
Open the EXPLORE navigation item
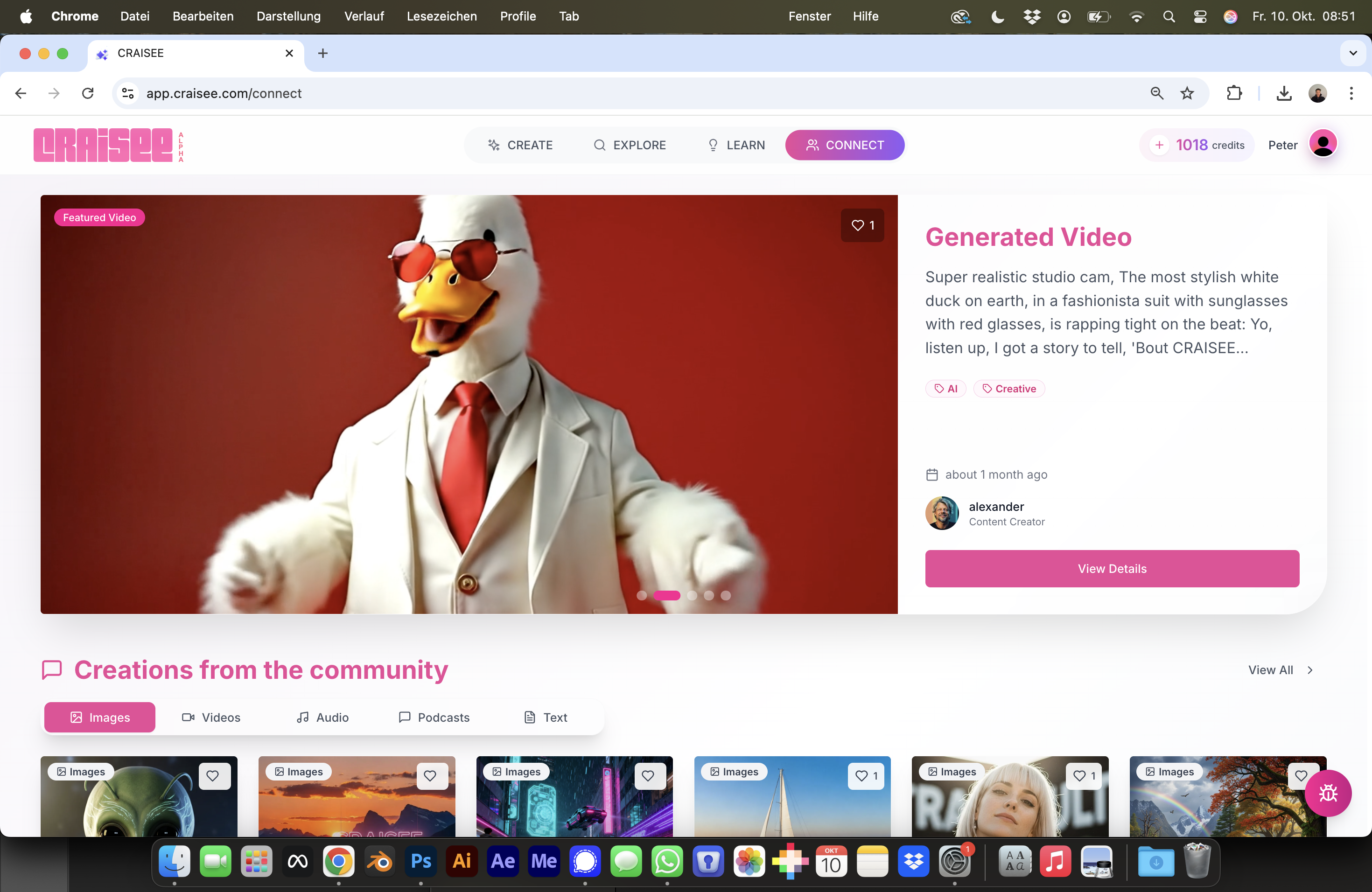pyautogui.click(x=630, y=145)
